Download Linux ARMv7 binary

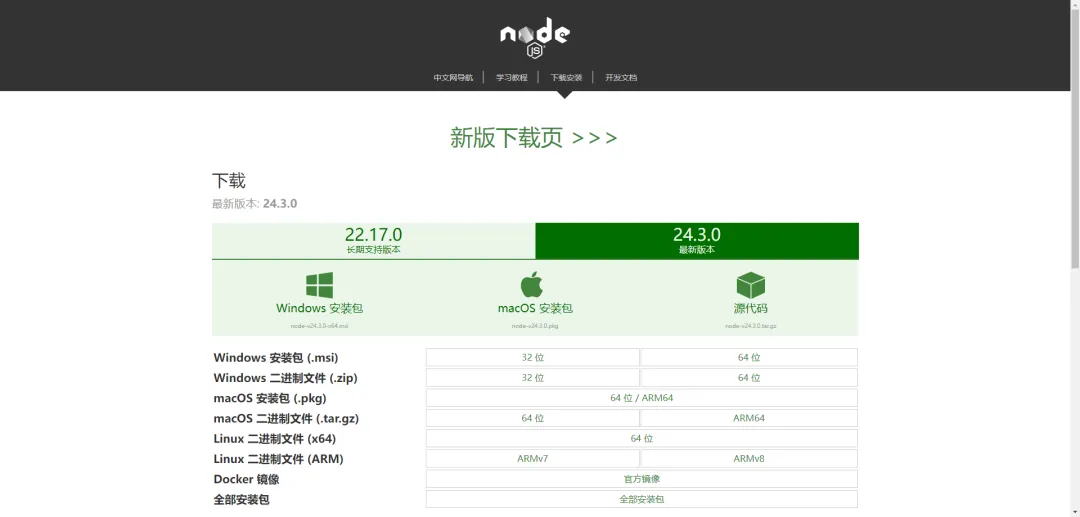[x=532, y=458]
